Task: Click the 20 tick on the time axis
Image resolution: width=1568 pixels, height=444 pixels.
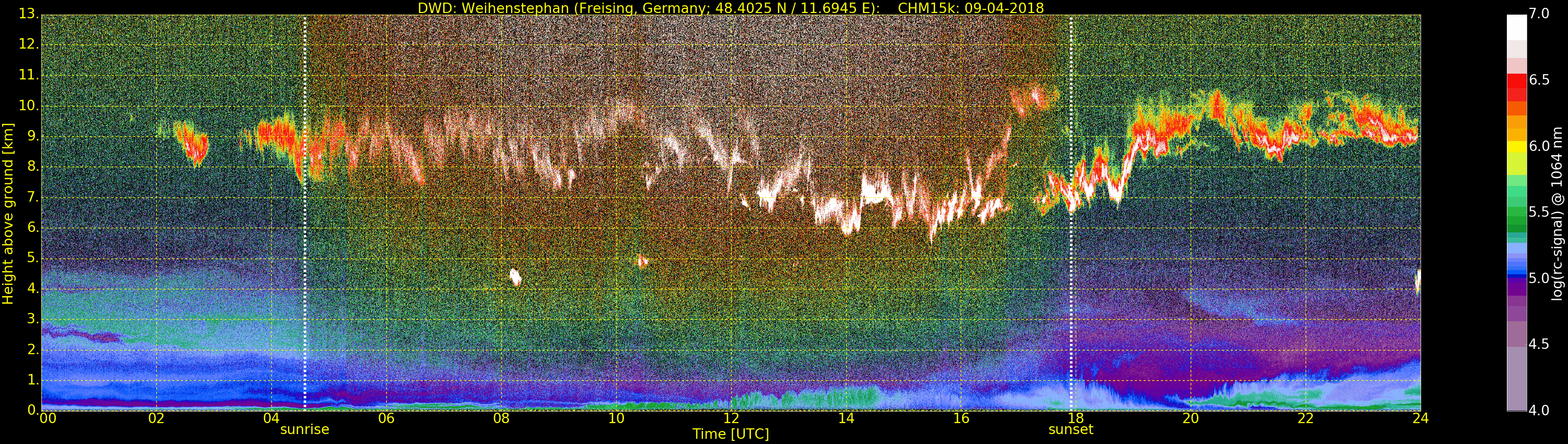Action: [1190, 418]
